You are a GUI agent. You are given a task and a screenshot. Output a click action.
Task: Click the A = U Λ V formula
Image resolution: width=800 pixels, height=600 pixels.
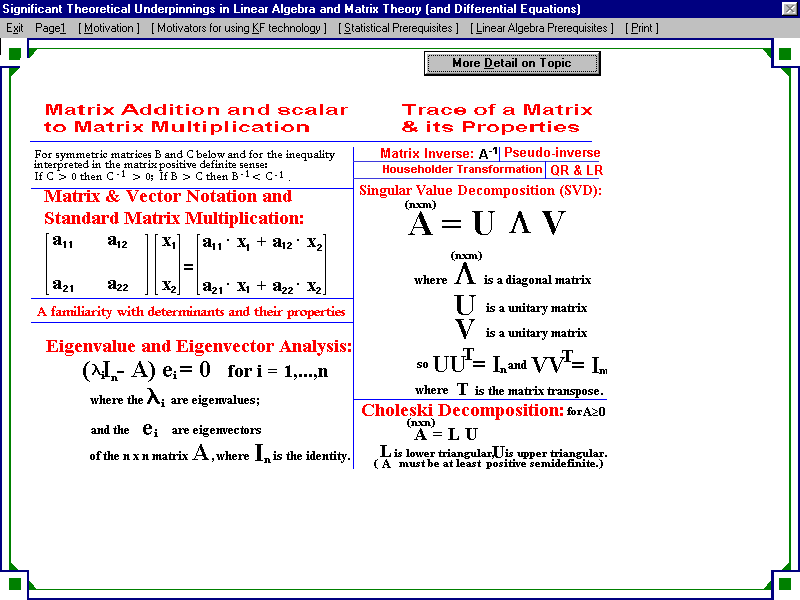click(x=487, y=223)
